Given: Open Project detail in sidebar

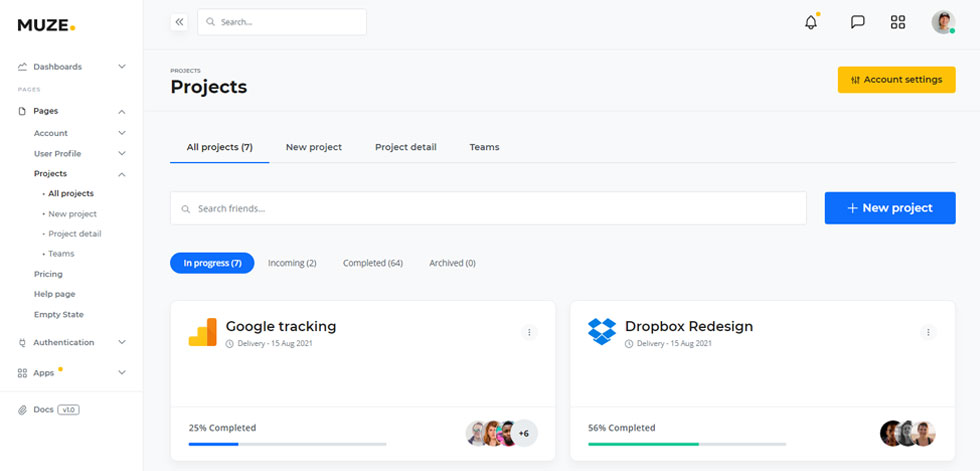Looking at the screenshot, I should [74, 234].
